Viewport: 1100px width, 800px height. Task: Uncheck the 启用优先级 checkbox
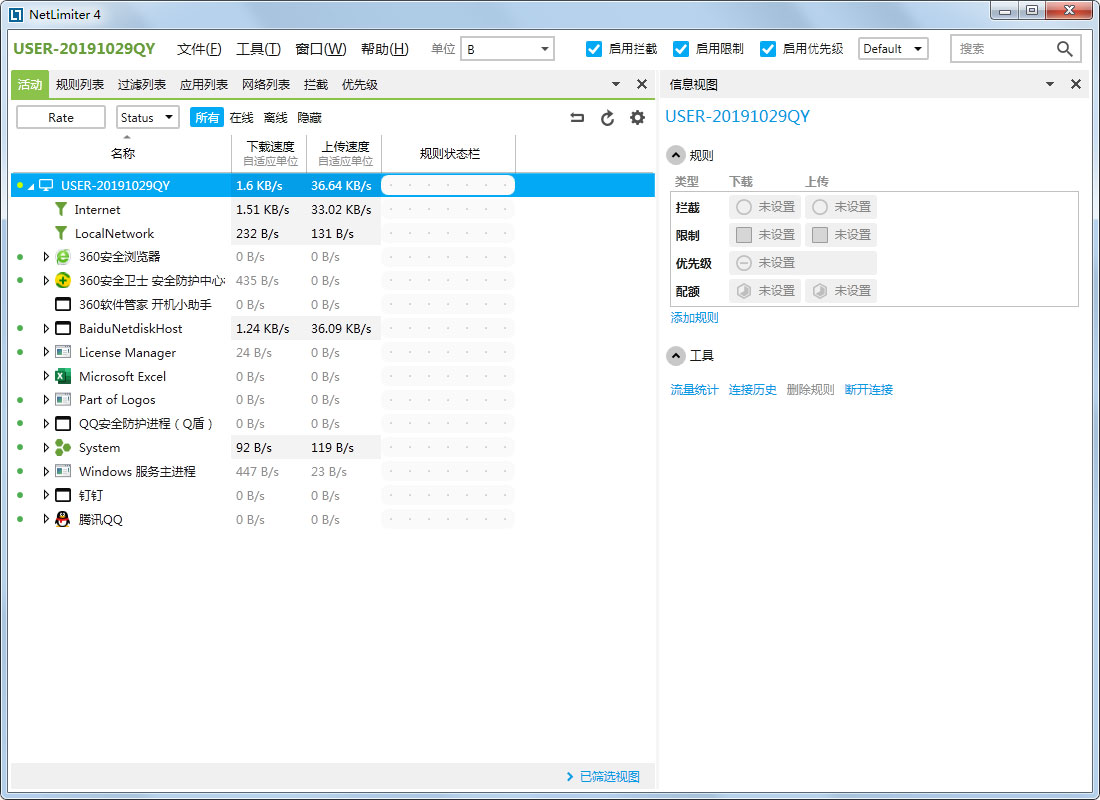tap(768, 49)
